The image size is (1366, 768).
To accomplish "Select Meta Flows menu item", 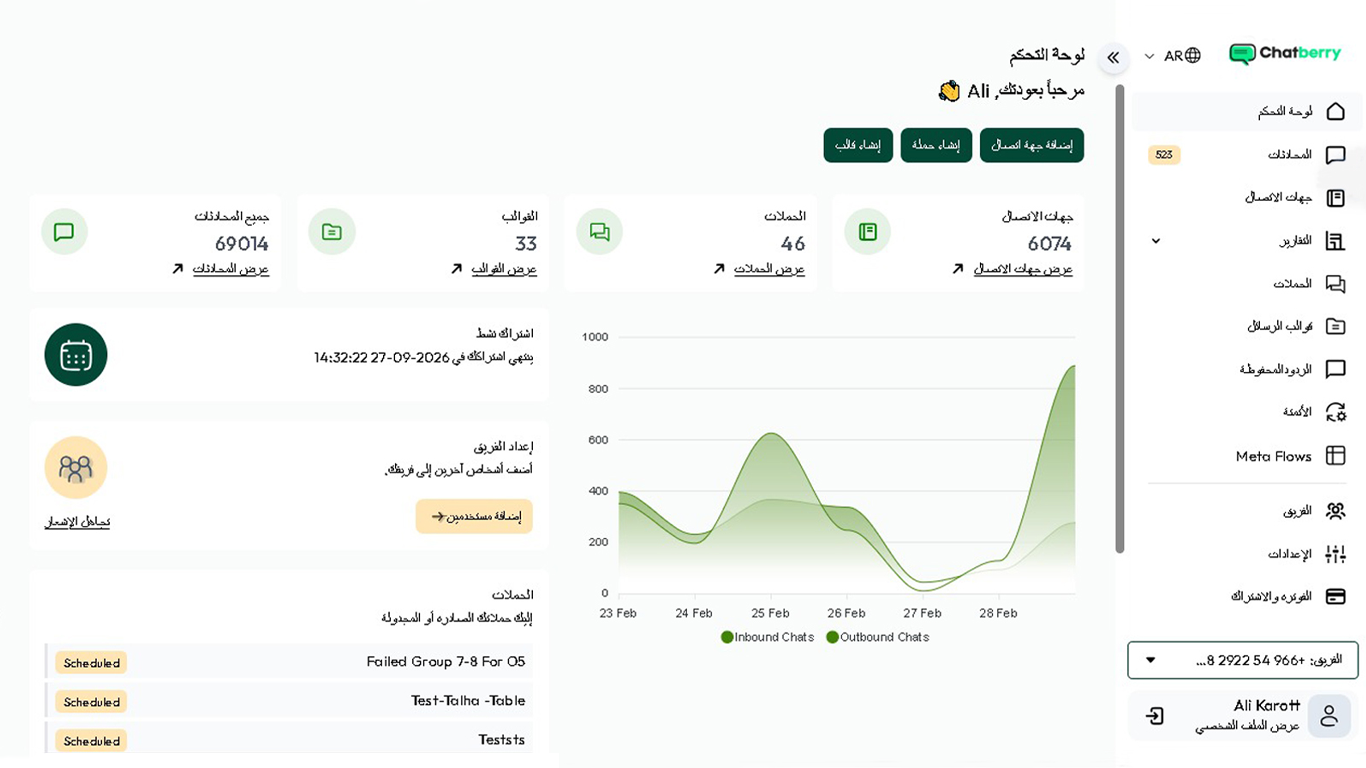I will [1273, 456].
